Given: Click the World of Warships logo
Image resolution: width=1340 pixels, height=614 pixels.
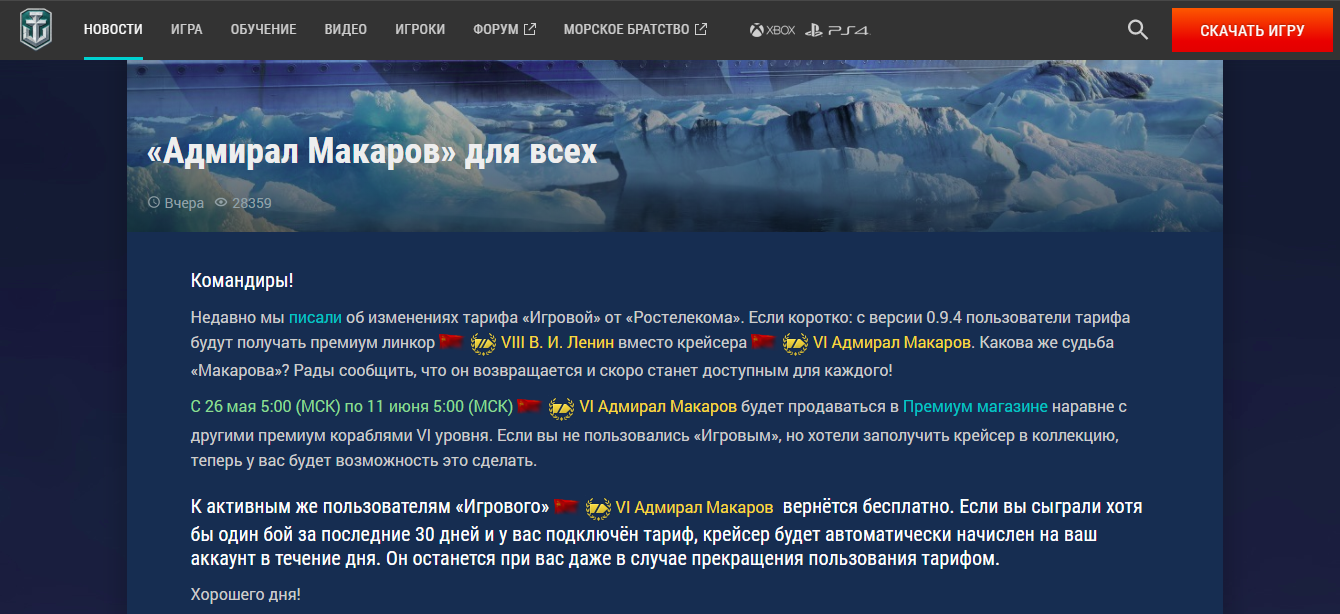Looking at the screenshot, I should coord(36,30).
